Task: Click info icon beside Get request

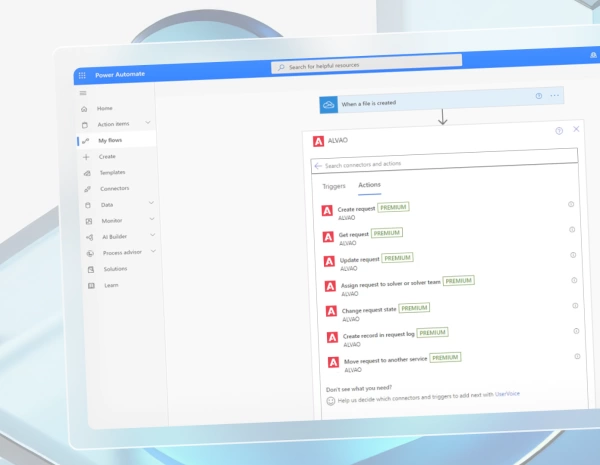Action: tap(572, 229)
